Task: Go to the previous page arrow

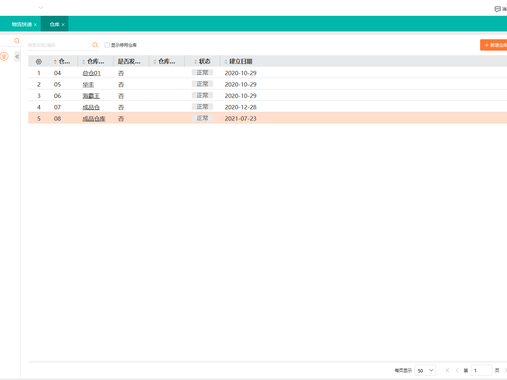Action: (x=457, y=370)
